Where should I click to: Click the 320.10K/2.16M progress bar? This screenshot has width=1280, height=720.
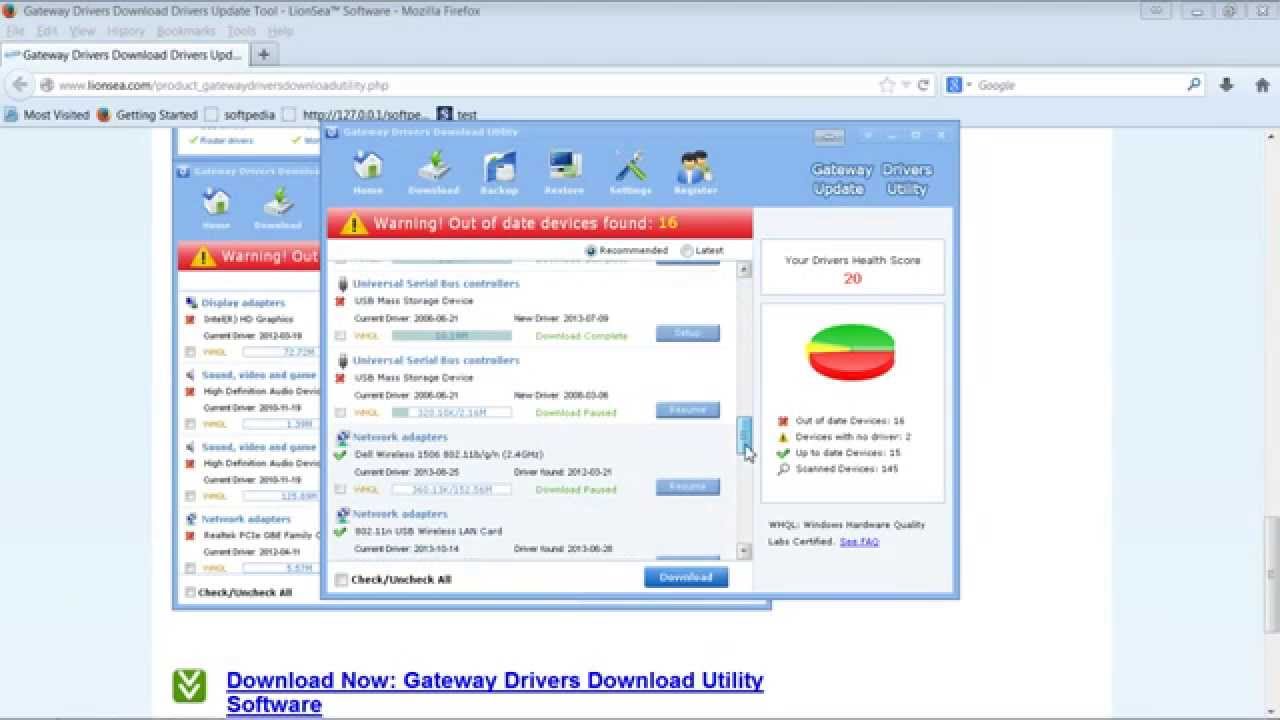click(x=451, y=413)
